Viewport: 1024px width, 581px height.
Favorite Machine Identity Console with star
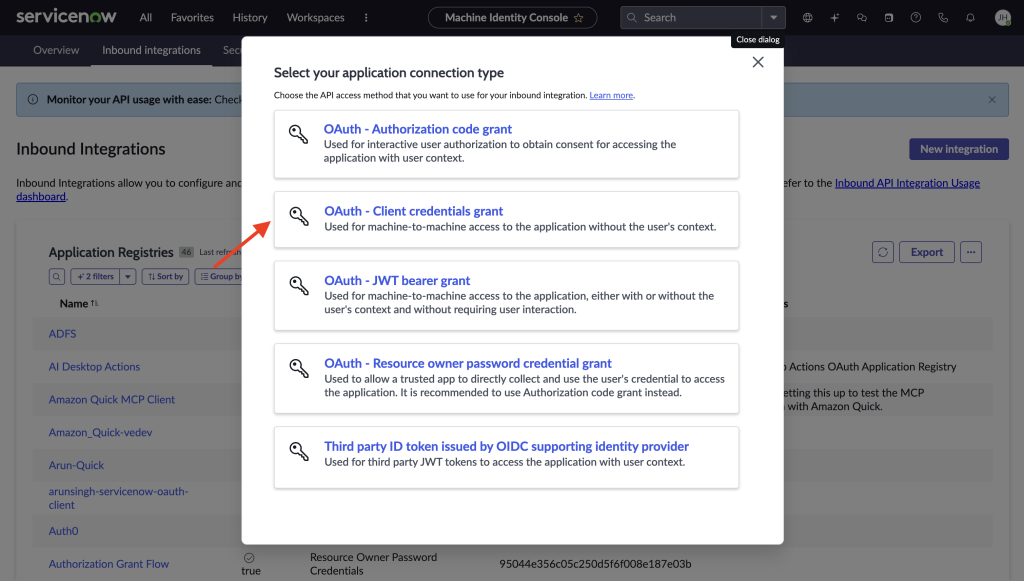[578, 18]
